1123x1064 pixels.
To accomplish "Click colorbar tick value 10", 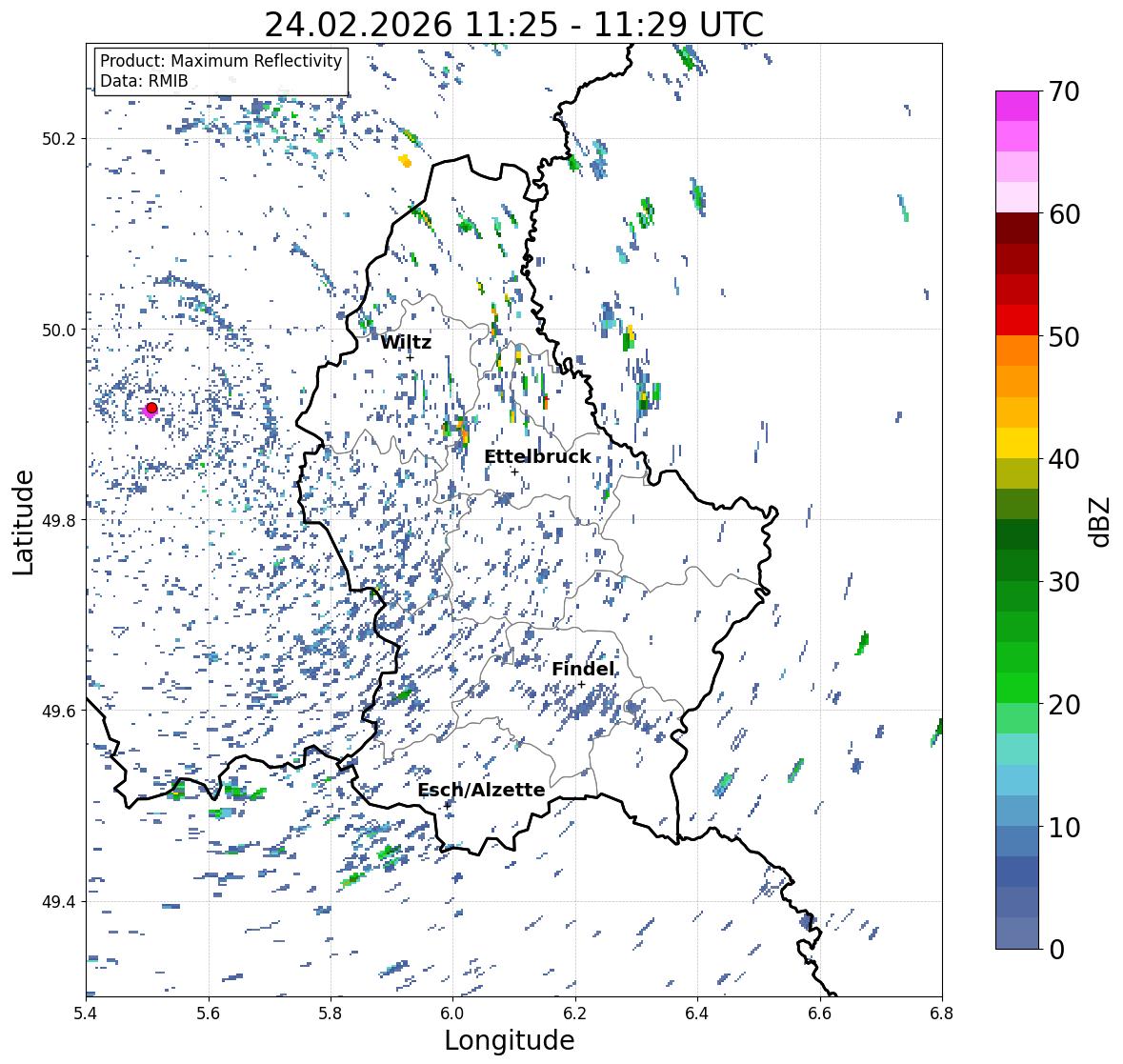I will [1064, 827].
